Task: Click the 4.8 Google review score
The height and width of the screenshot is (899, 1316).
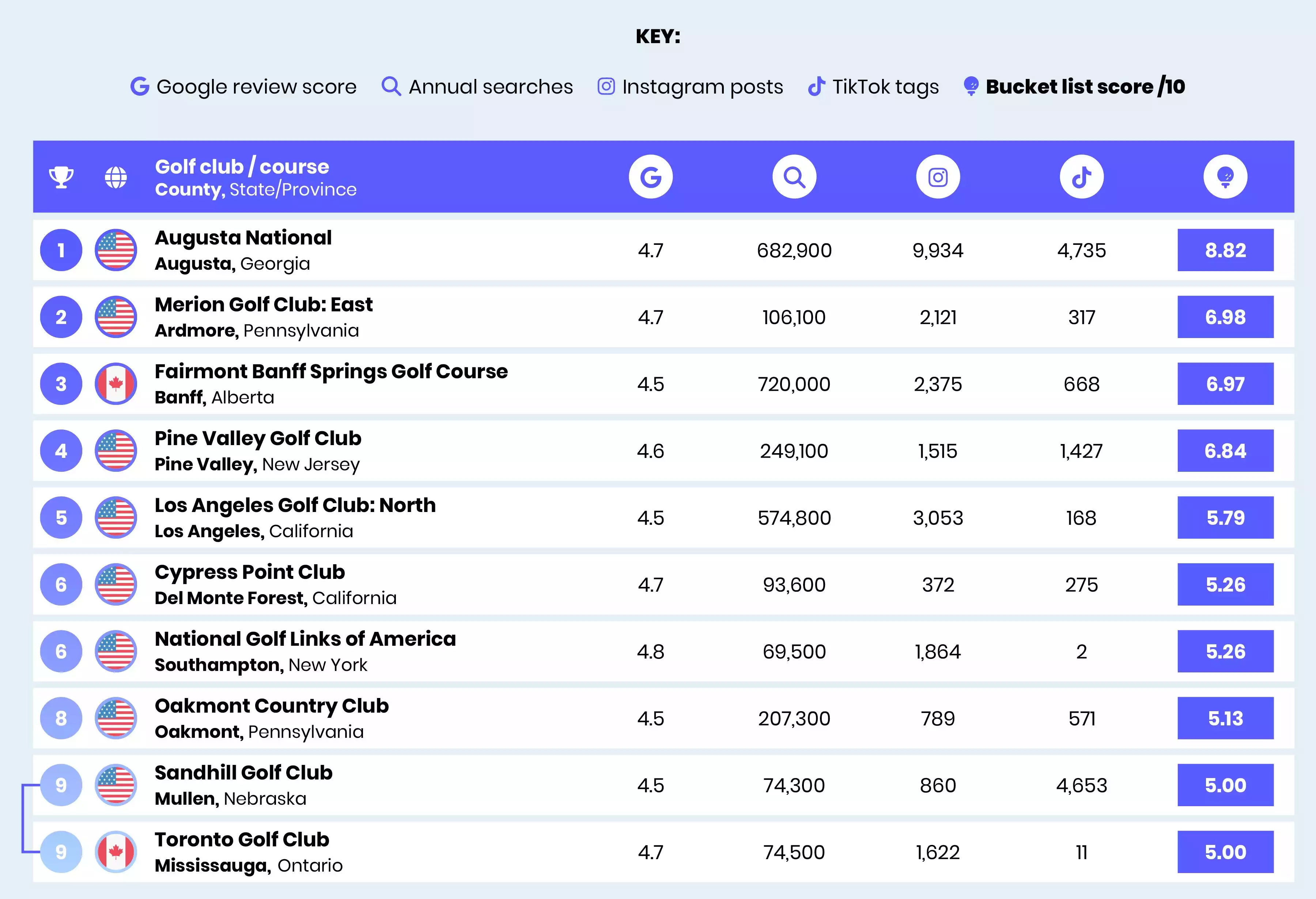Action: [x=651, y=652]
